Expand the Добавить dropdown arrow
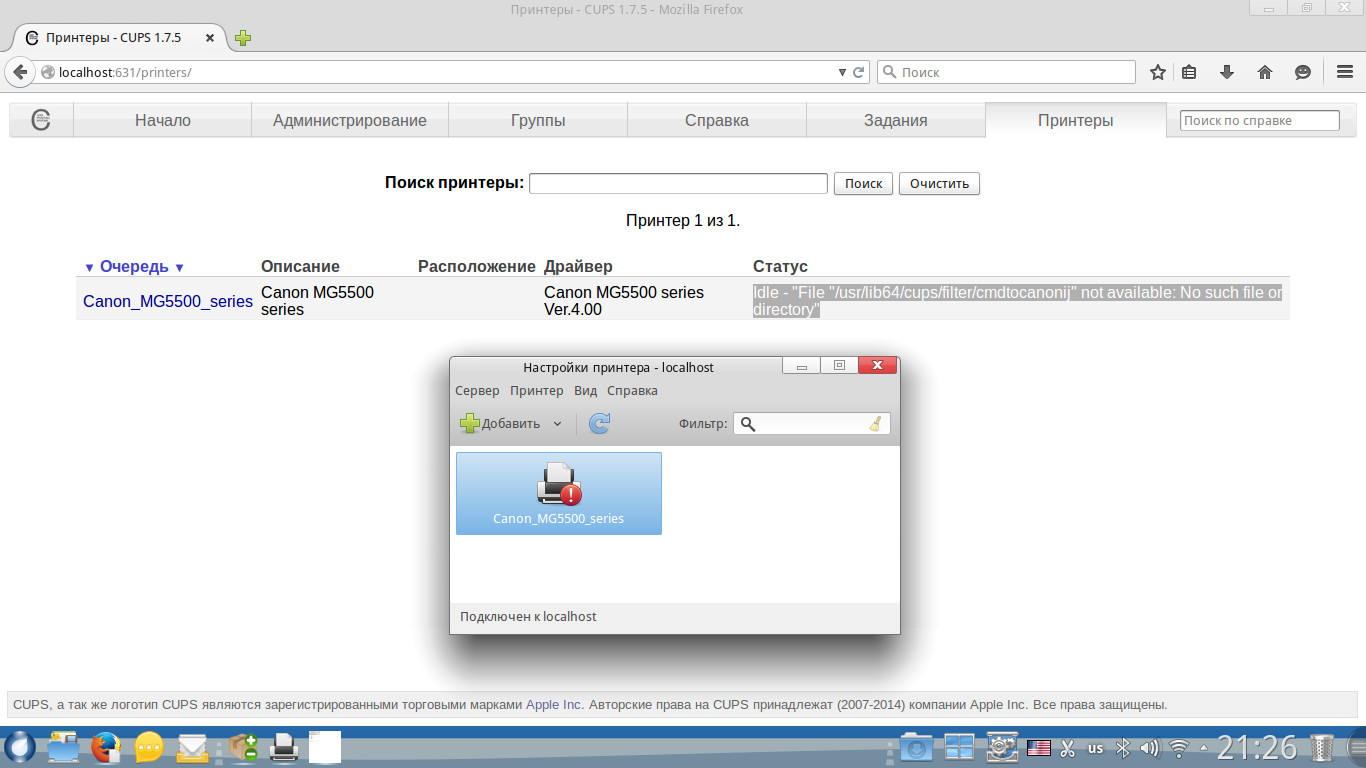 point(557,424)
